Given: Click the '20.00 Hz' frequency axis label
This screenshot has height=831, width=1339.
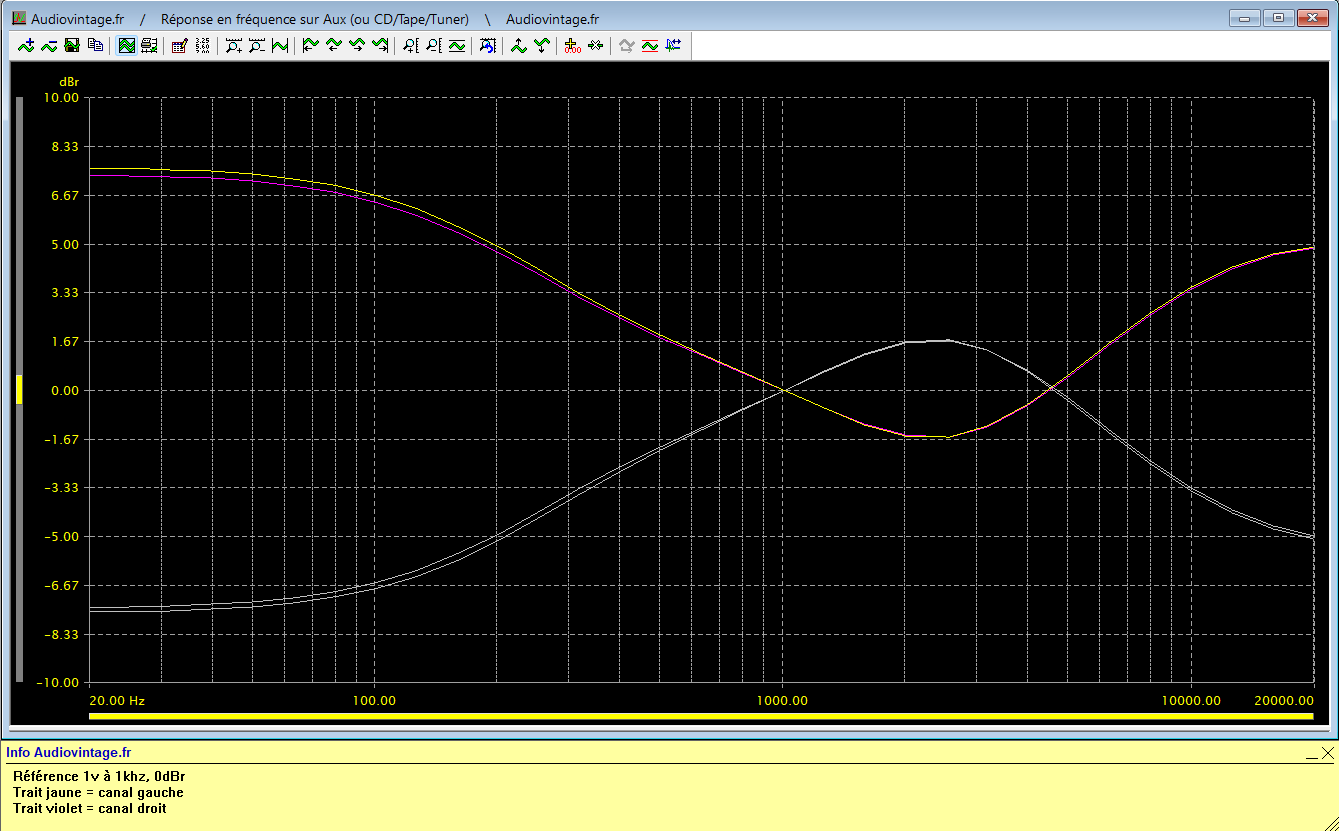Looking at the screenshot, I should click(x=118, y=701).
